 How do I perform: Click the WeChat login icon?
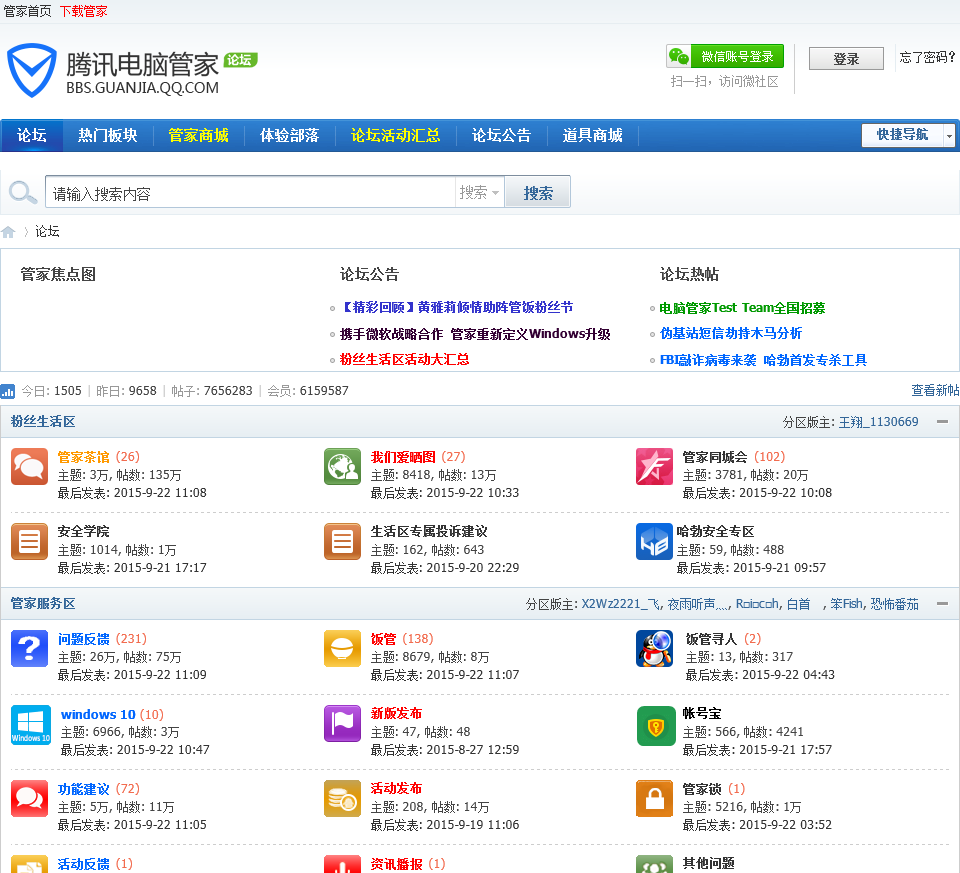678,56
